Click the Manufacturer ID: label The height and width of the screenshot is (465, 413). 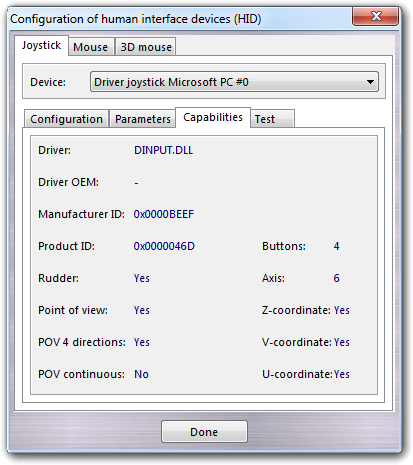81,214
